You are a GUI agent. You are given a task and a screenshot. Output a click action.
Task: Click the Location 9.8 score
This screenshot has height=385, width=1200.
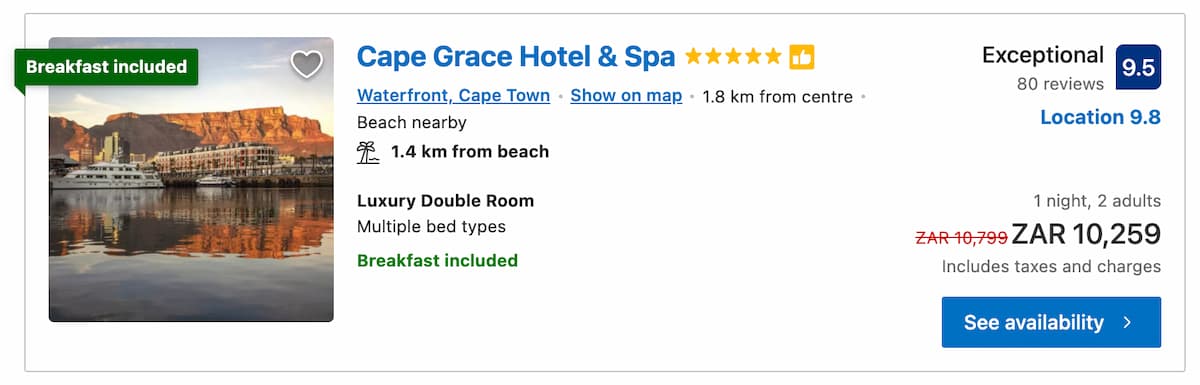(1100, 117)
